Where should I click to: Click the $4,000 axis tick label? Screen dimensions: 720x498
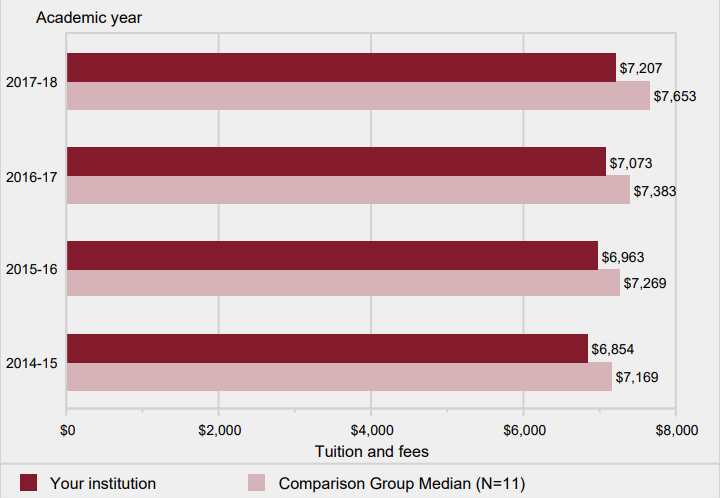(372, 431)
